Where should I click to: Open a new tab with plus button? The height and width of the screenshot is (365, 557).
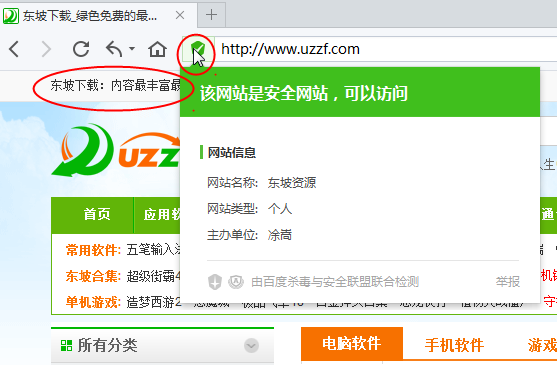pyautogui.click(x=211, y=15)
